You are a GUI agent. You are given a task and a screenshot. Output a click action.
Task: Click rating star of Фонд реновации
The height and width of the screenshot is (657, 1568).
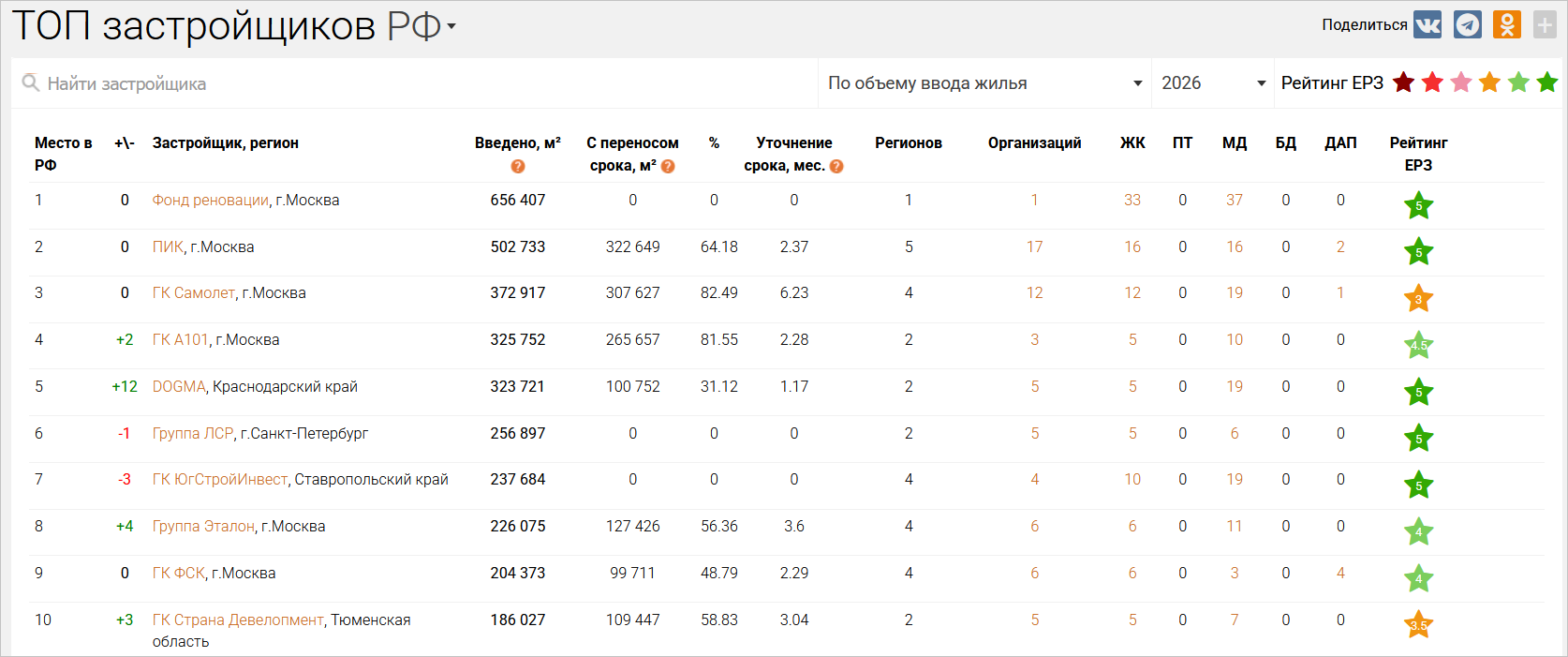coord(1418,205)
